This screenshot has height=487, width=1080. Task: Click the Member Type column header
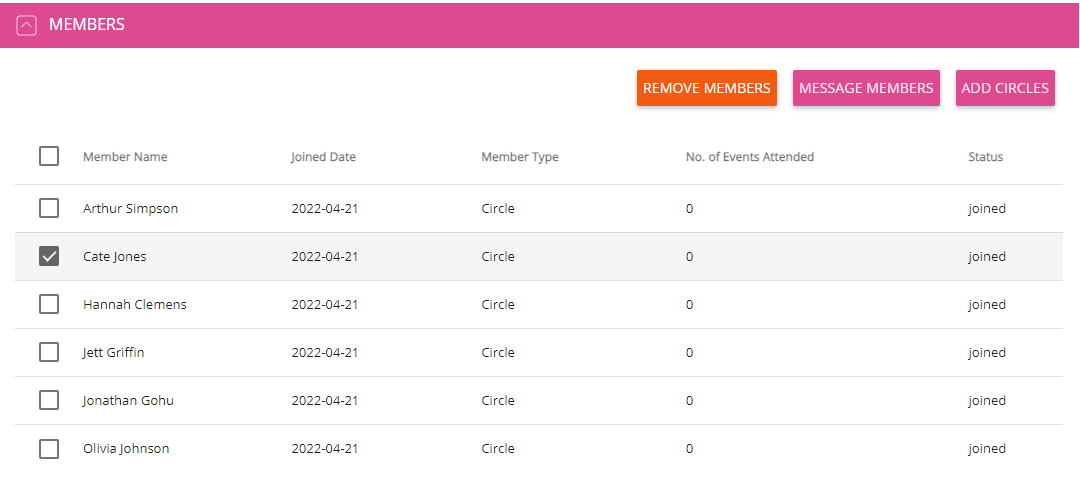(519, 156)
